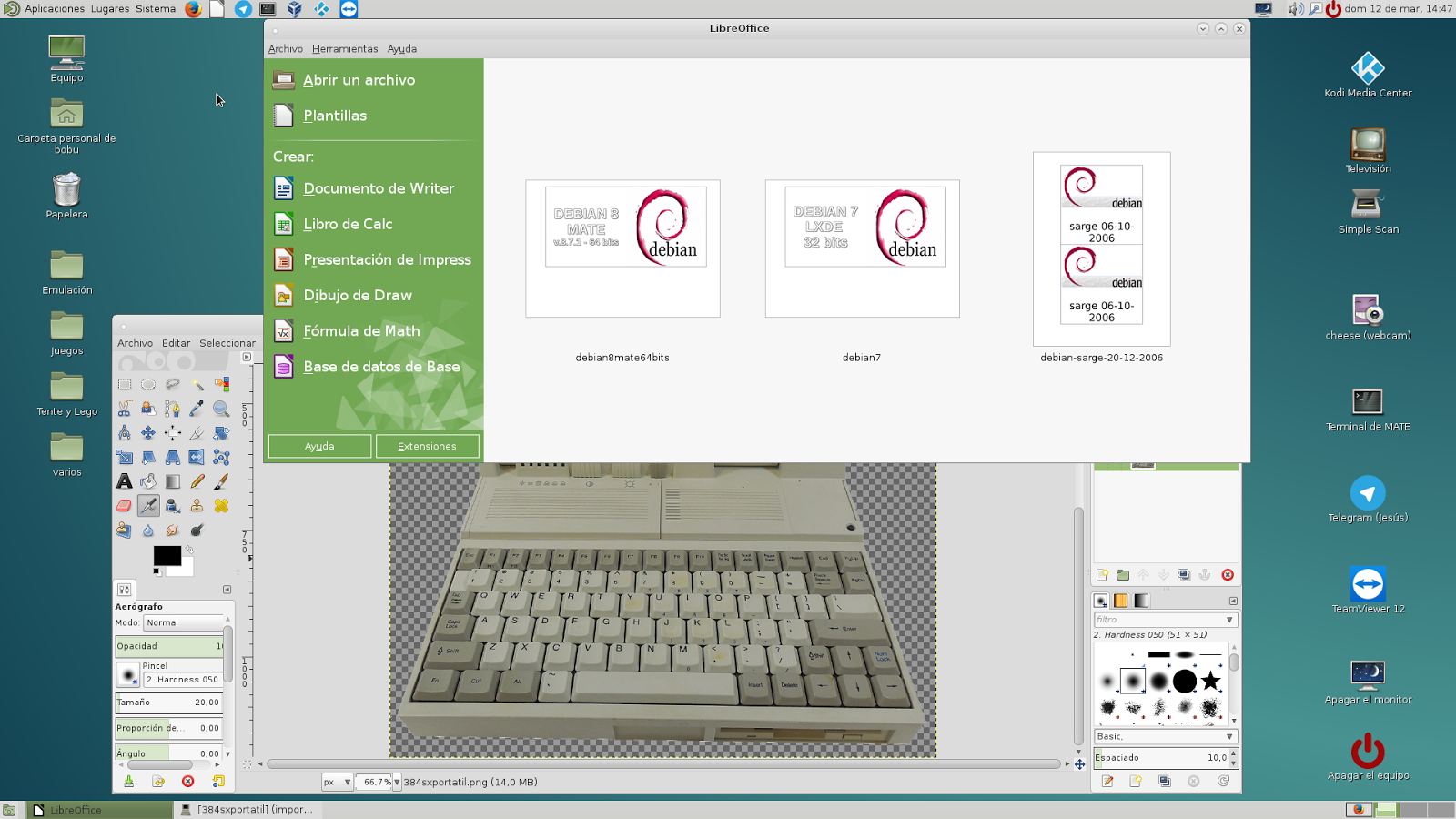Select GIMP's Blur/Sharpen droplet tool

(148, 530)
